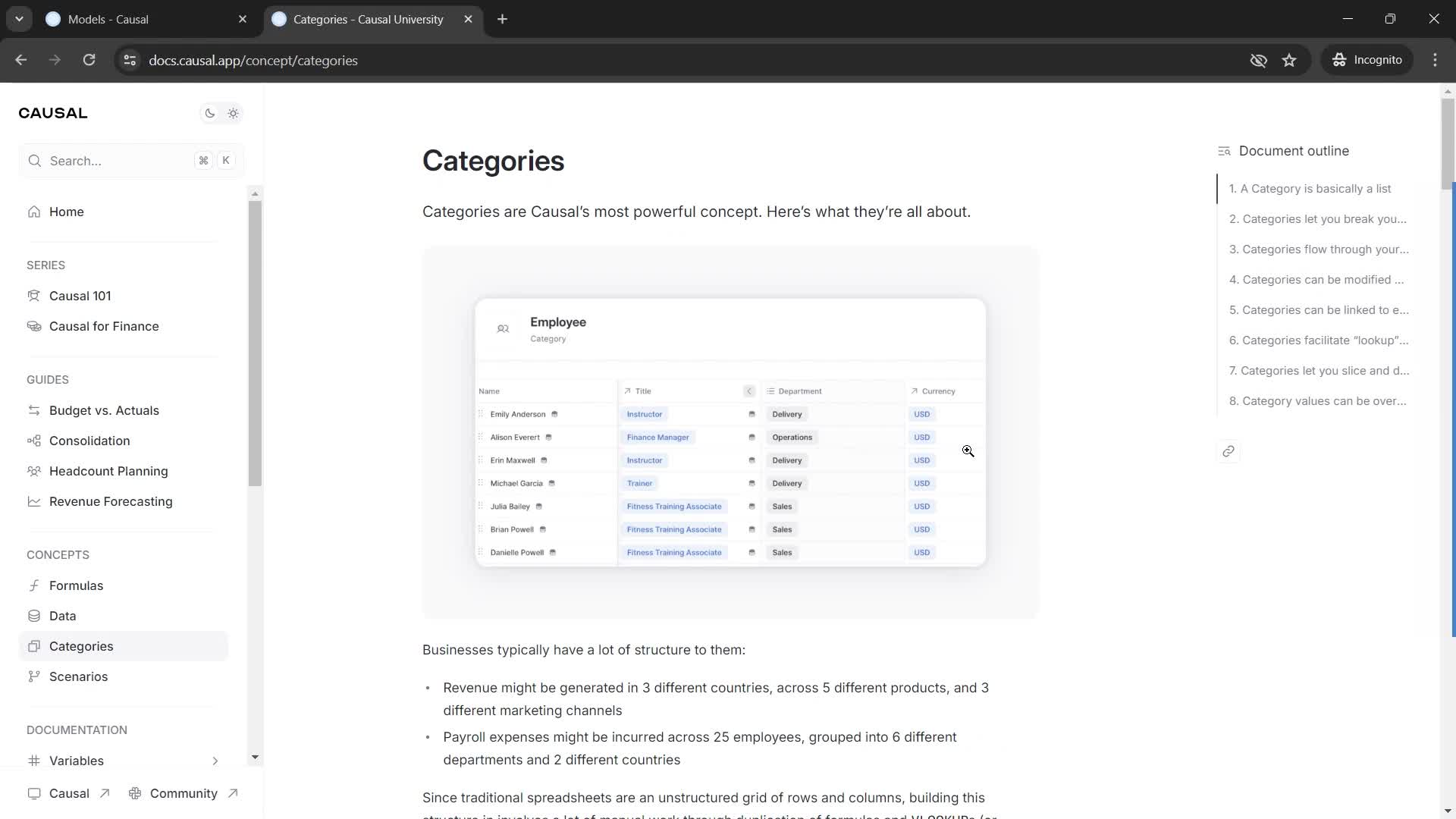Select Categories concept icon in sidebar
The height and width of the screenshot is (819, 1456).
tap(34, 647)
